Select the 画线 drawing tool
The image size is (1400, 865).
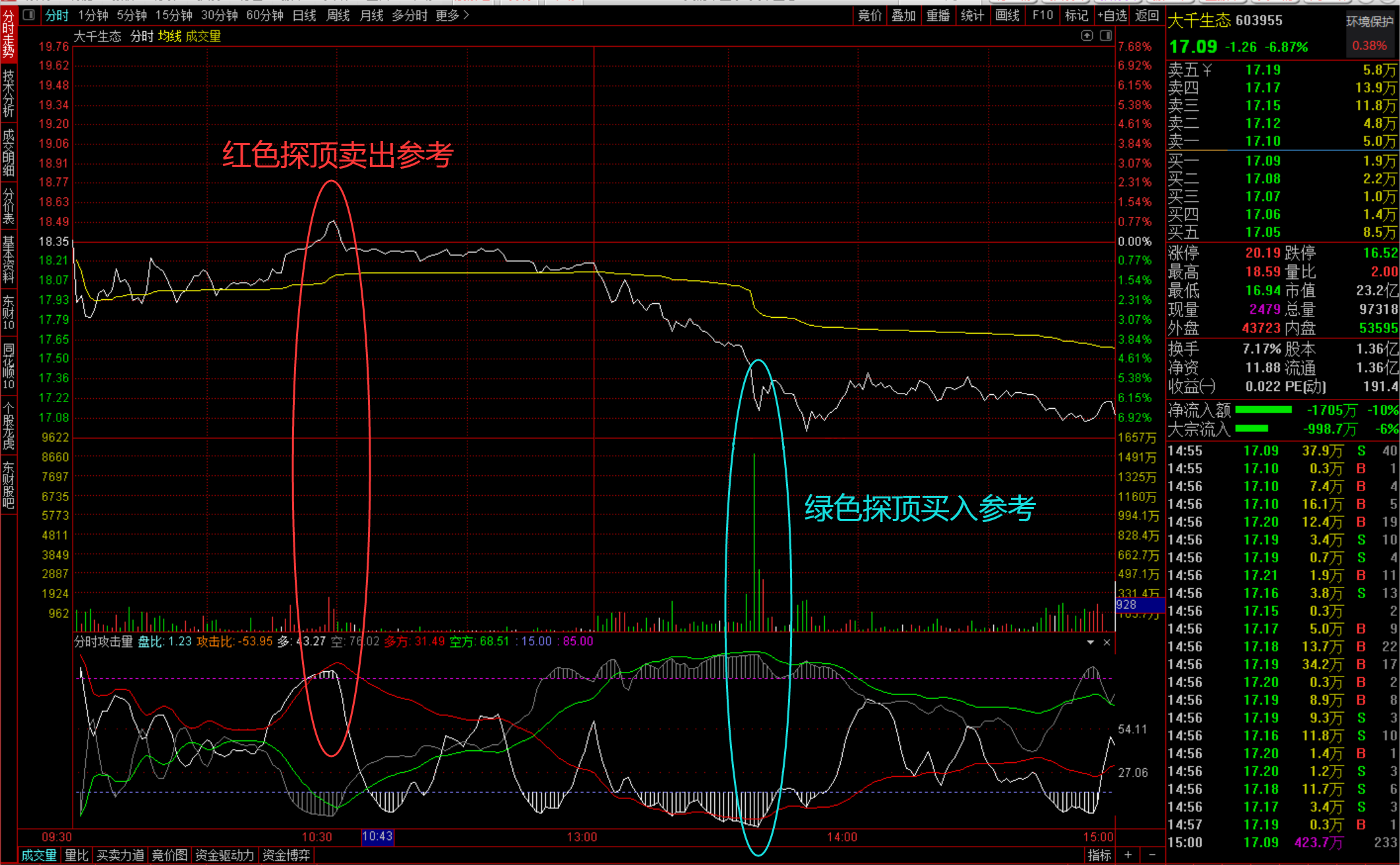[x=1008, y=15]
